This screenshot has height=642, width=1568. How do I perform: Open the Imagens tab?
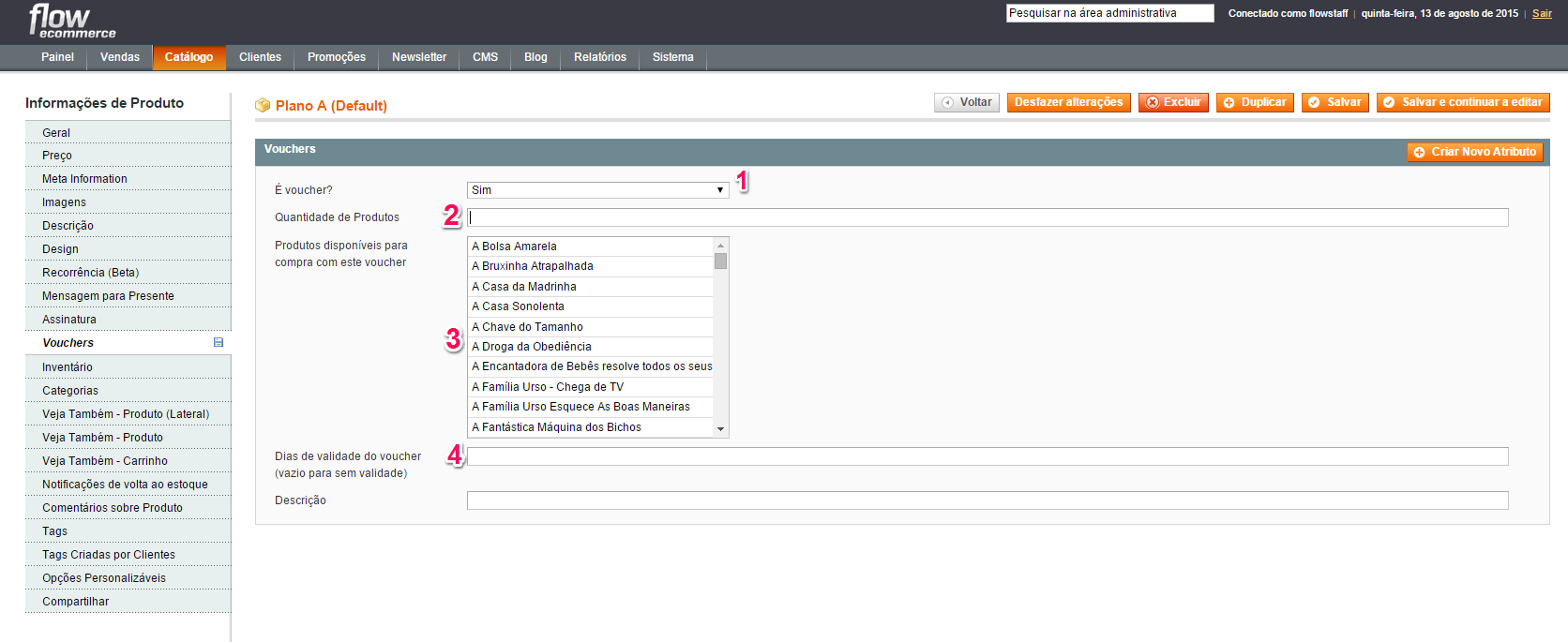coord(128,202)
